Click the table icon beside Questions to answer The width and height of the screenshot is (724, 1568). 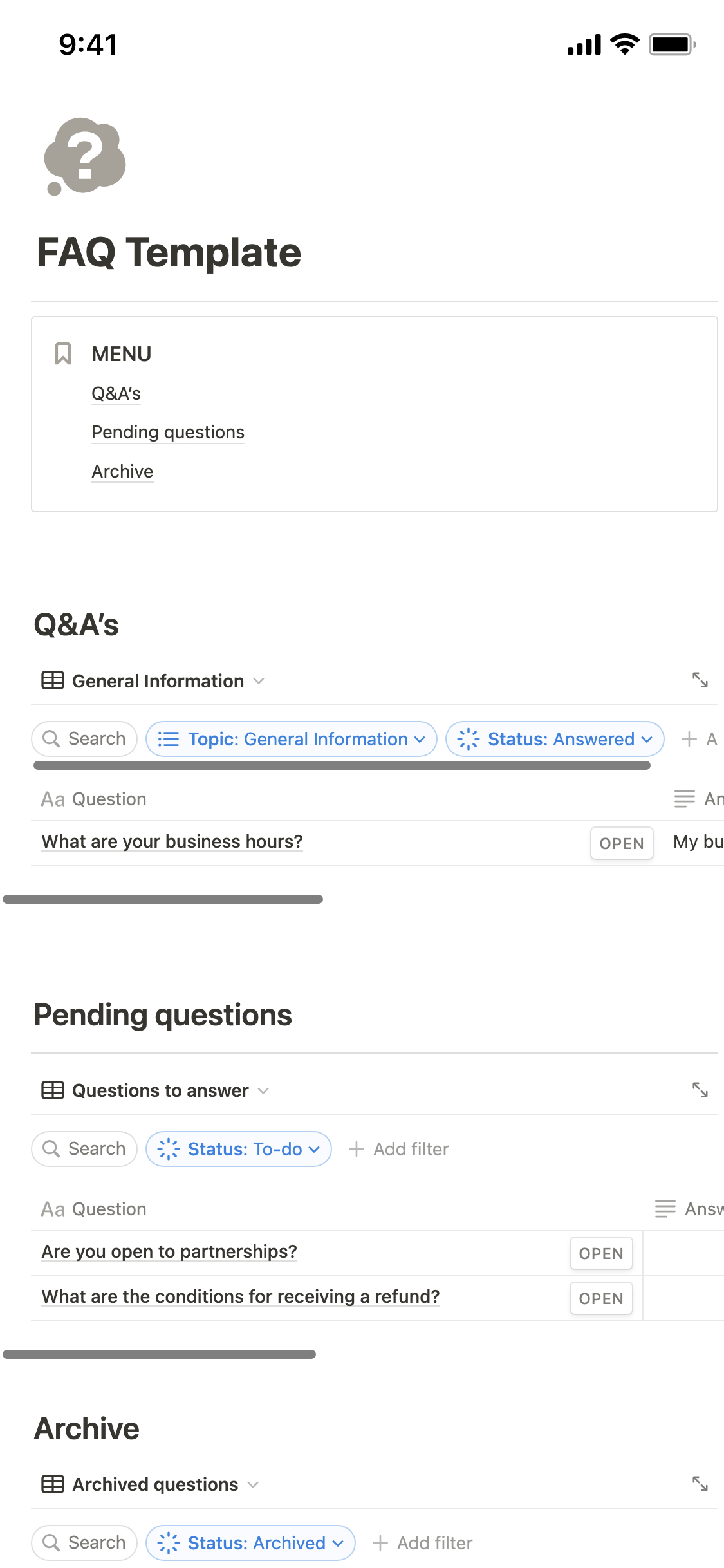(x=53, y=1090)
